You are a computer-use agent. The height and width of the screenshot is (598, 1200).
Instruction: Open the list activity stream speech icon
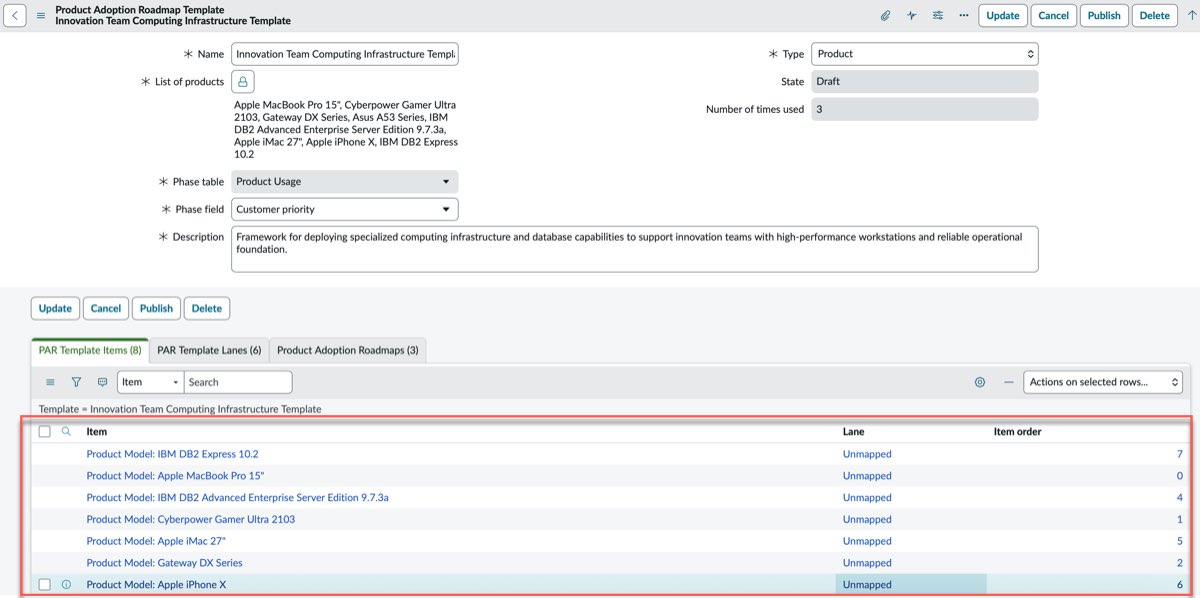click(102, 382)
